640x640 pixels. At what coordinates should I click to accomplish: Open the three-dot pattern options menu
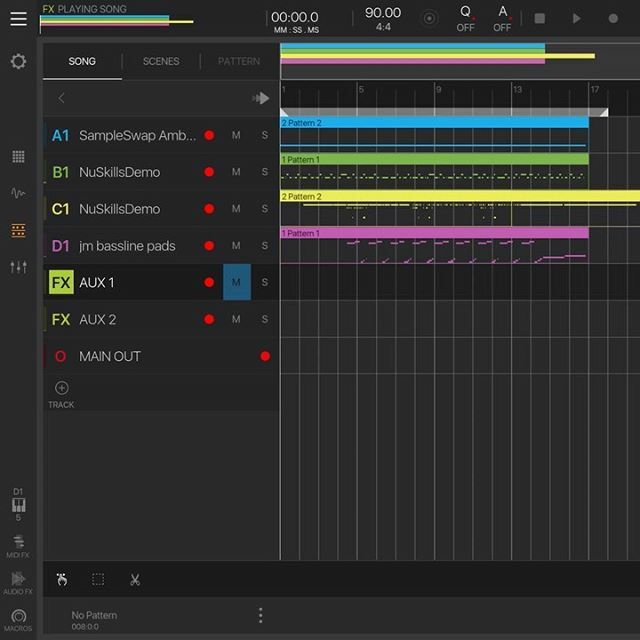[260, 615]
